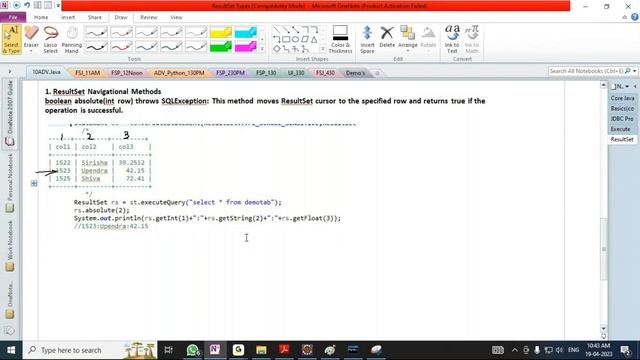This screenshot has height=360, width=640.
Task: Open OneNote Help
Action: click(634, 17)
